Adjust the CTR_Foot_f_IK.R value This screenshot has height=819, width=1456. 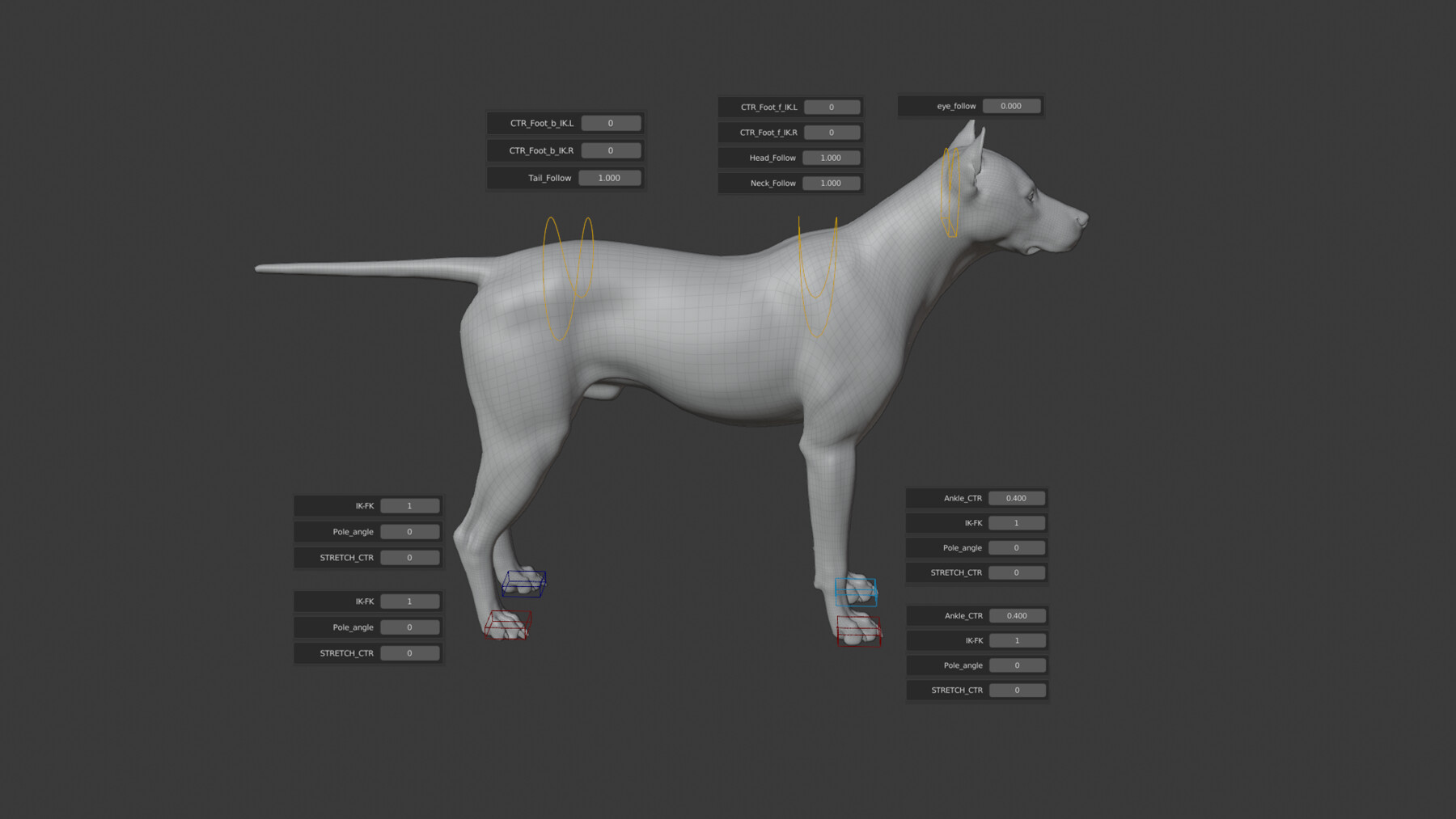[x=832, y=132]
